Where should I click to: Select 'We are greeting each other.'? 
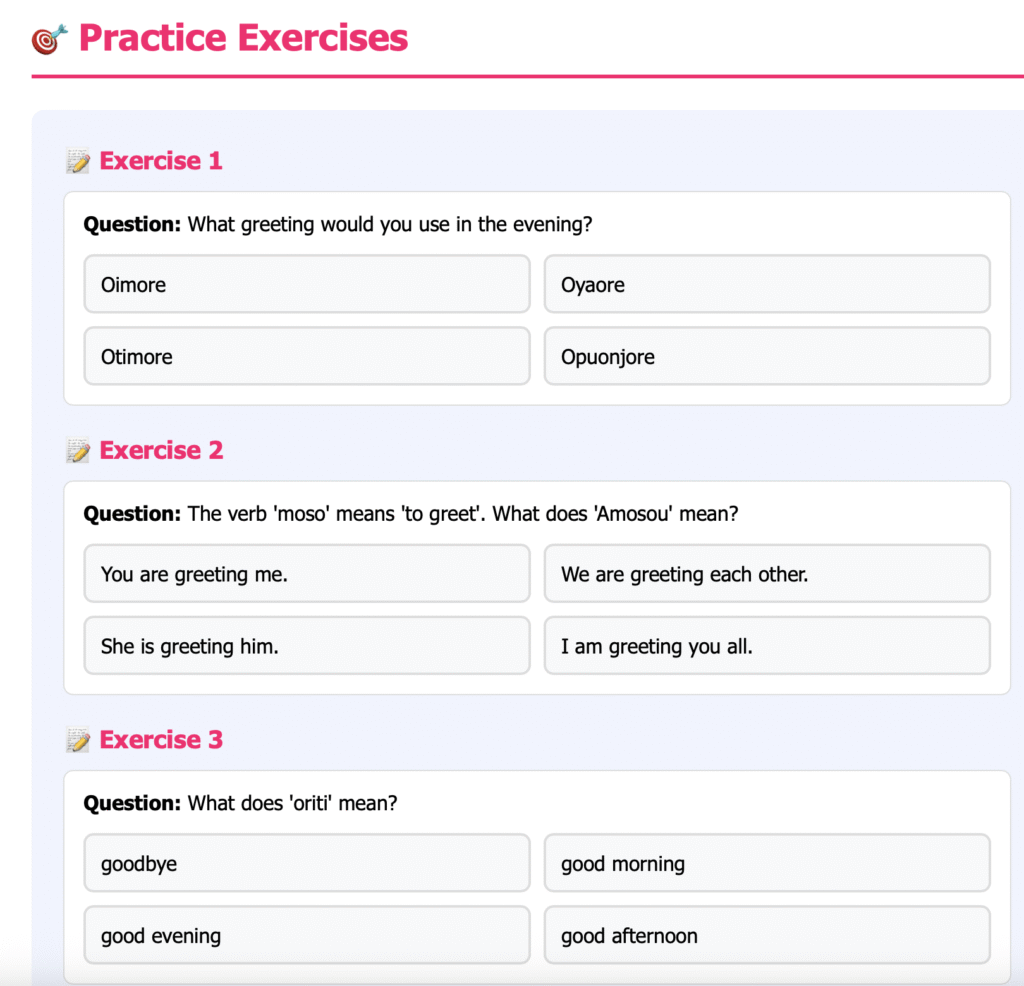[x=766, y=574]
